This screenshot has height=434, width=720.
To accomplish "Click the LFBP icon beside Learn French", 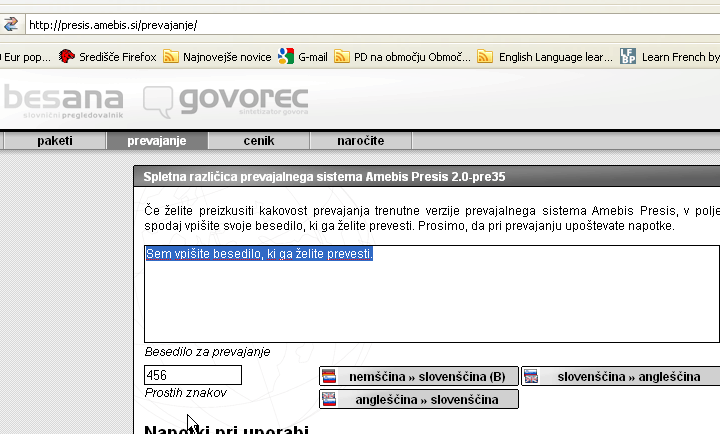I will pos(628,56).
